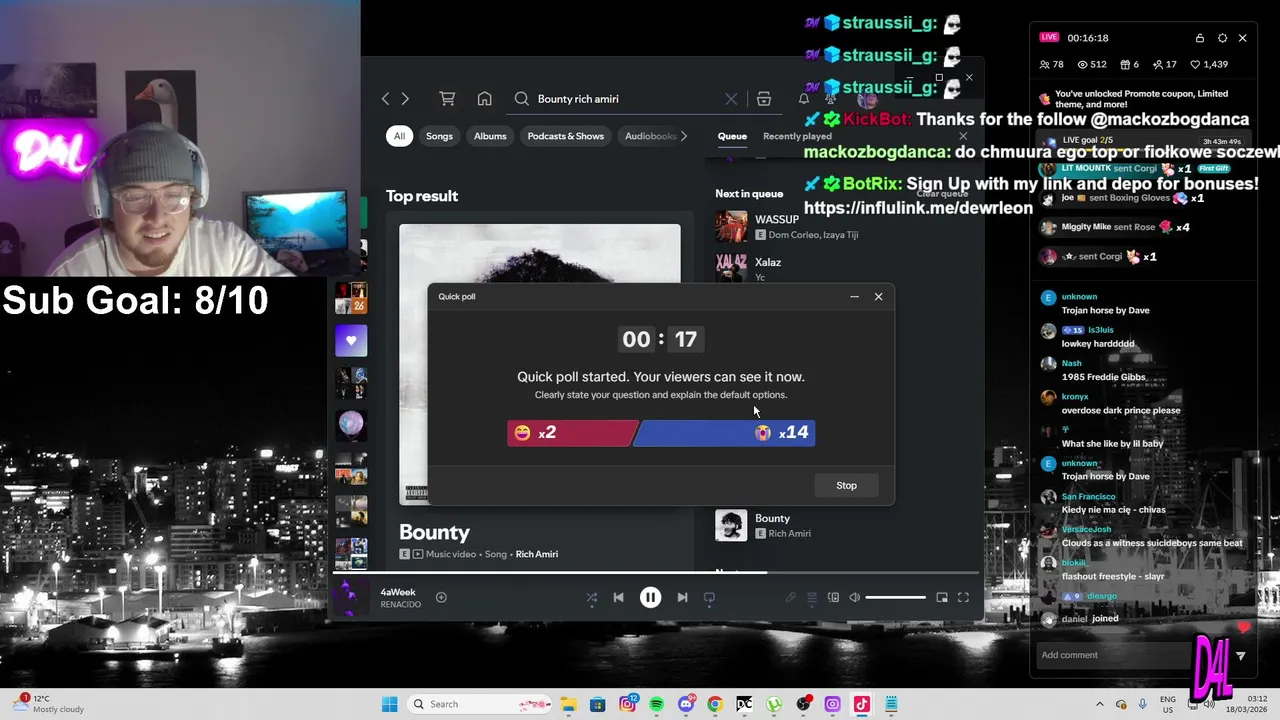Open Windows Start menu

[x=389, y=704]
